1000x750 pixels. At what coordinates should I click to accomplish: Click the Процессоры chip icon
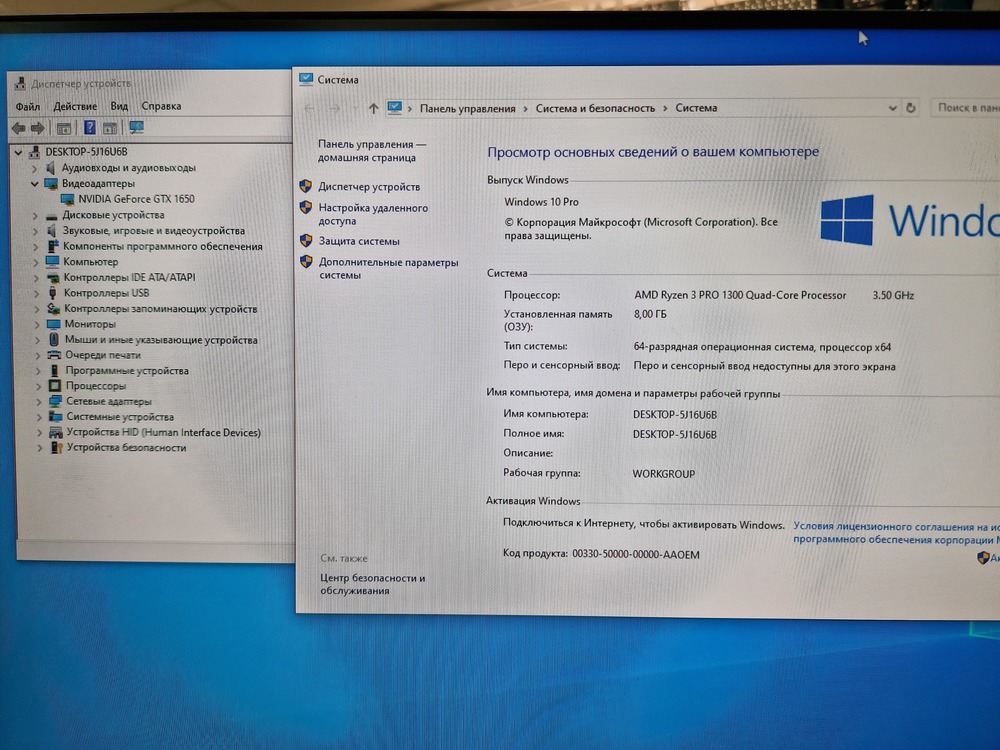(x=55, y=386)
